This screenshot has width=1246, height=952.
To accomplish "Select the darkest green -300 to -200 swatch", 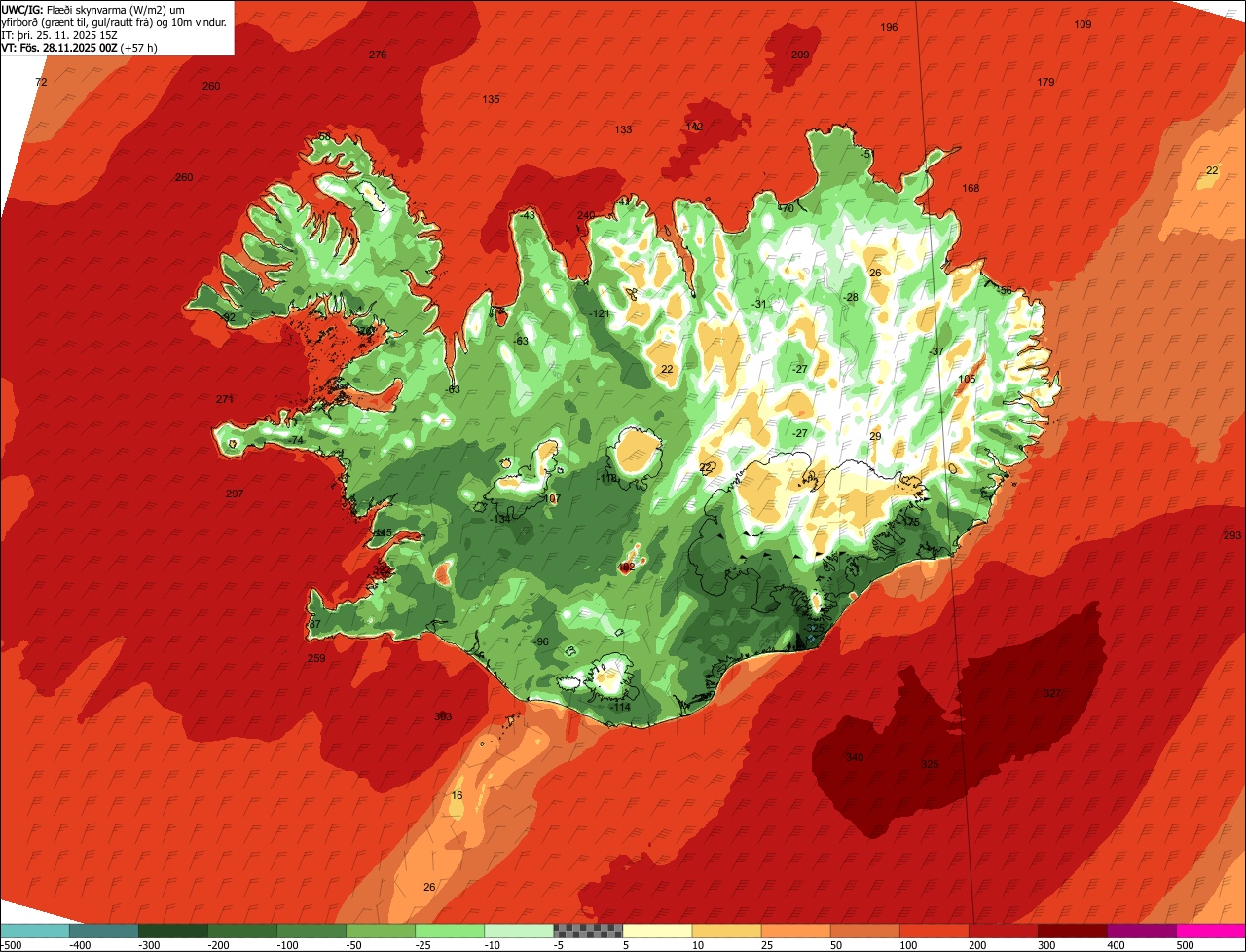I will (172, 931).
